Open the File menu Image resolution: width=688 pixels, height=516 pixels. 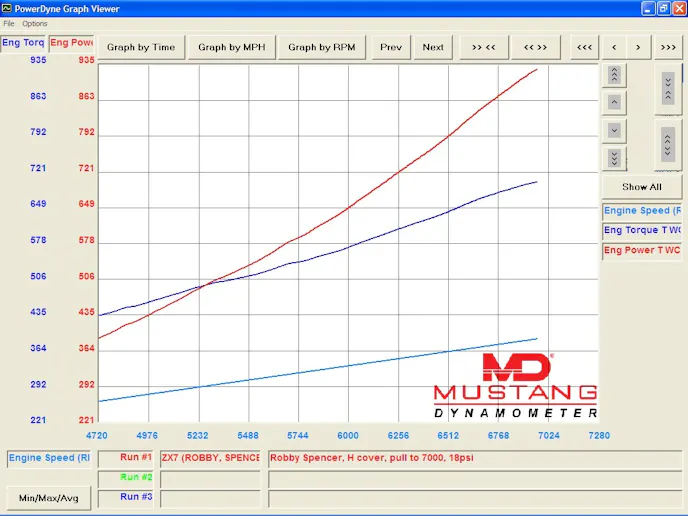pos(9,23)
